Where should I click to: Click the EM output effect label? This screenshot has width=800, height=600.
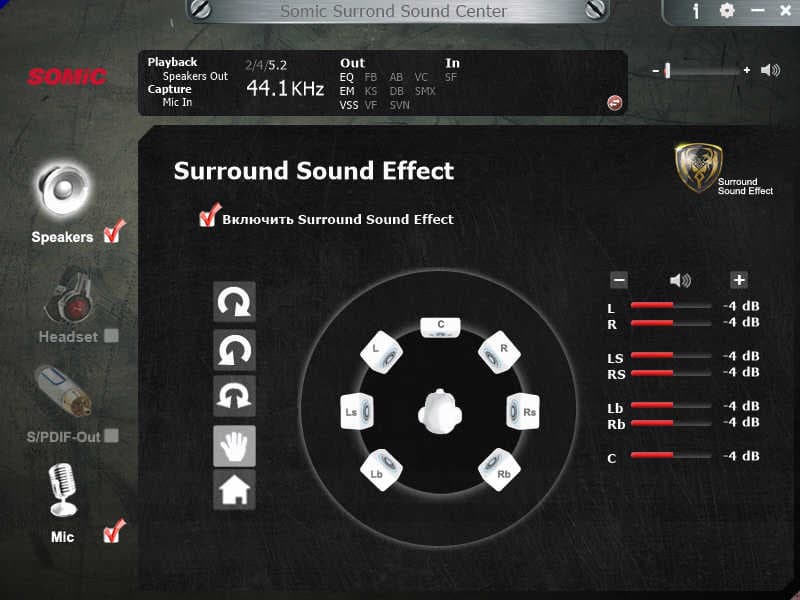pyautogui.click(x=347, y=91)
